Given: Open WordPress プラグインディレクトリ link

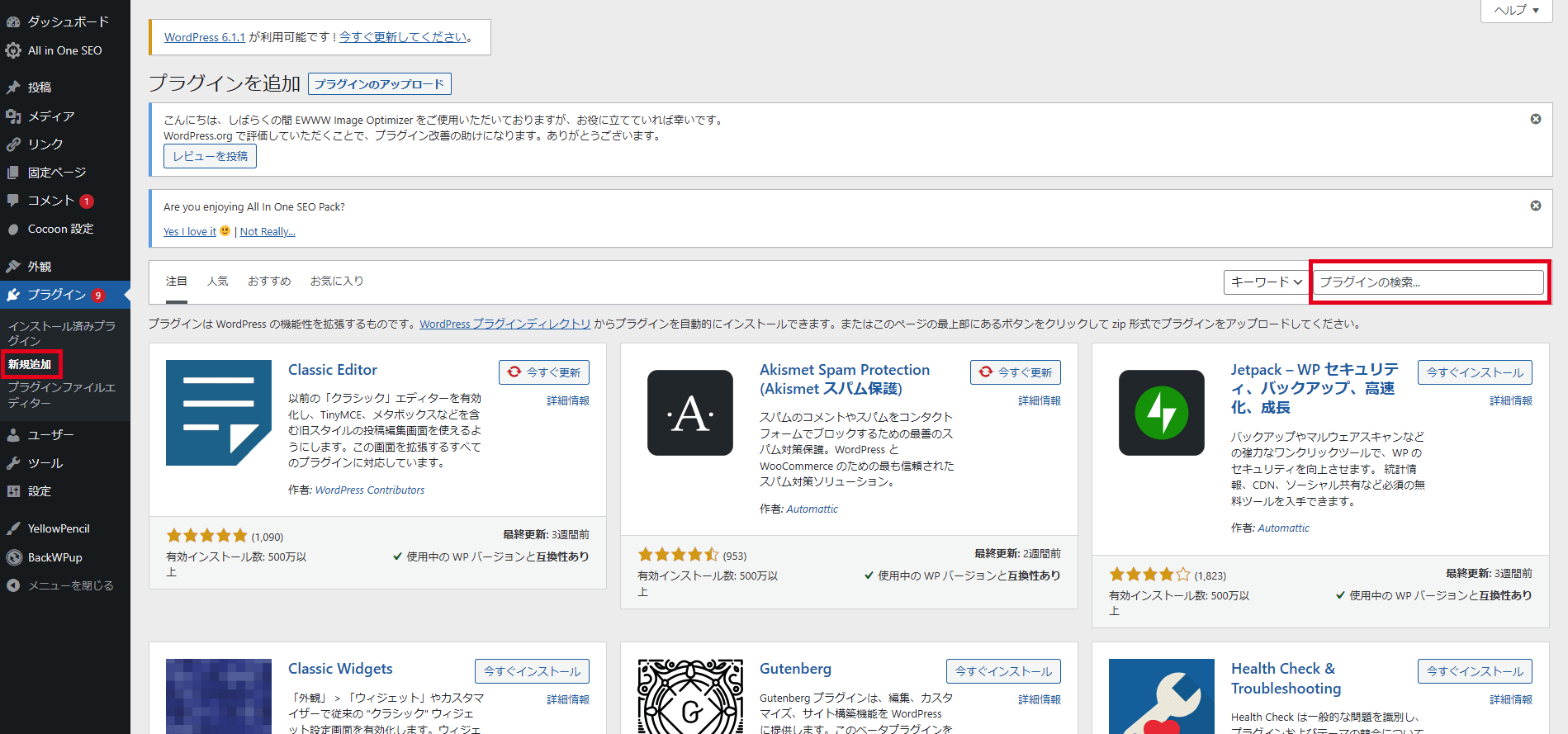Looking at the screenshot, I should pos(505,324).
